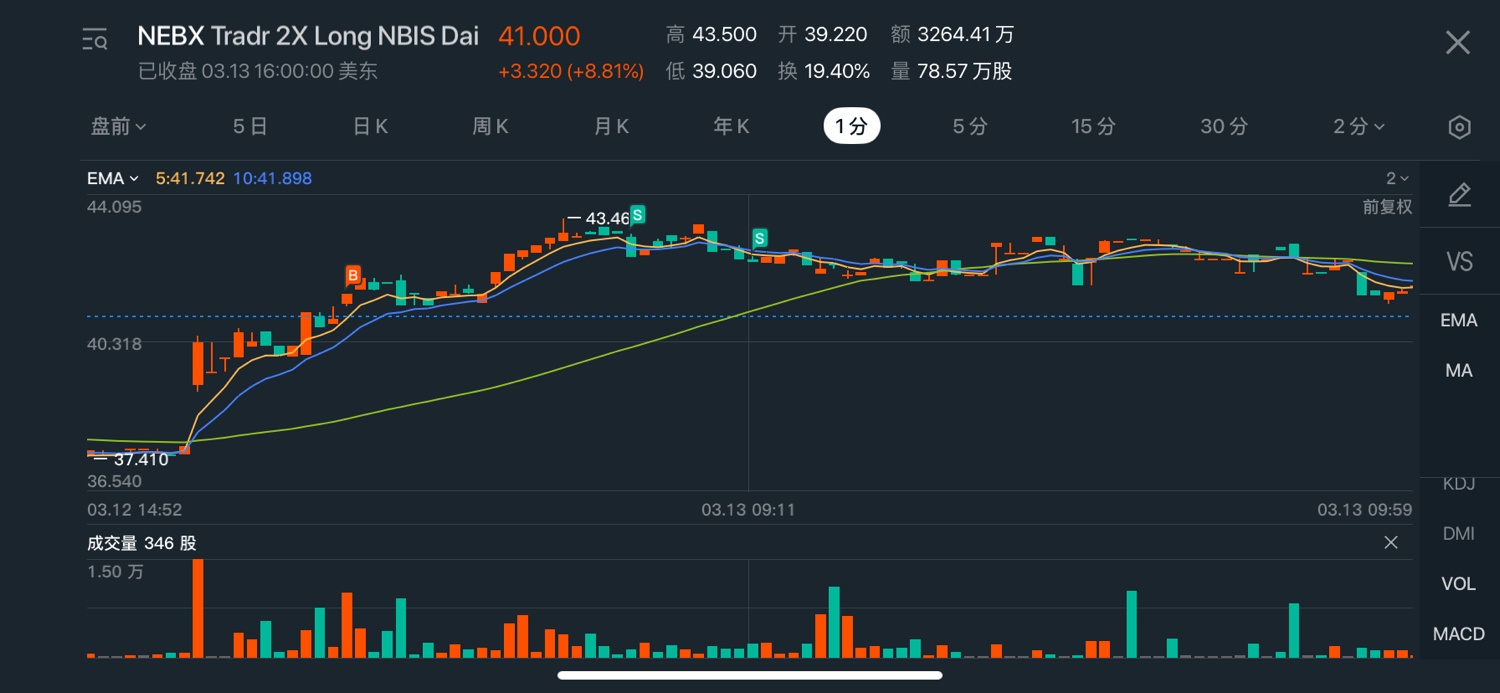Viewport: 1500px width, 693px height.
Task: Close the volume indicator panel
Action: tap(1390, 543)
